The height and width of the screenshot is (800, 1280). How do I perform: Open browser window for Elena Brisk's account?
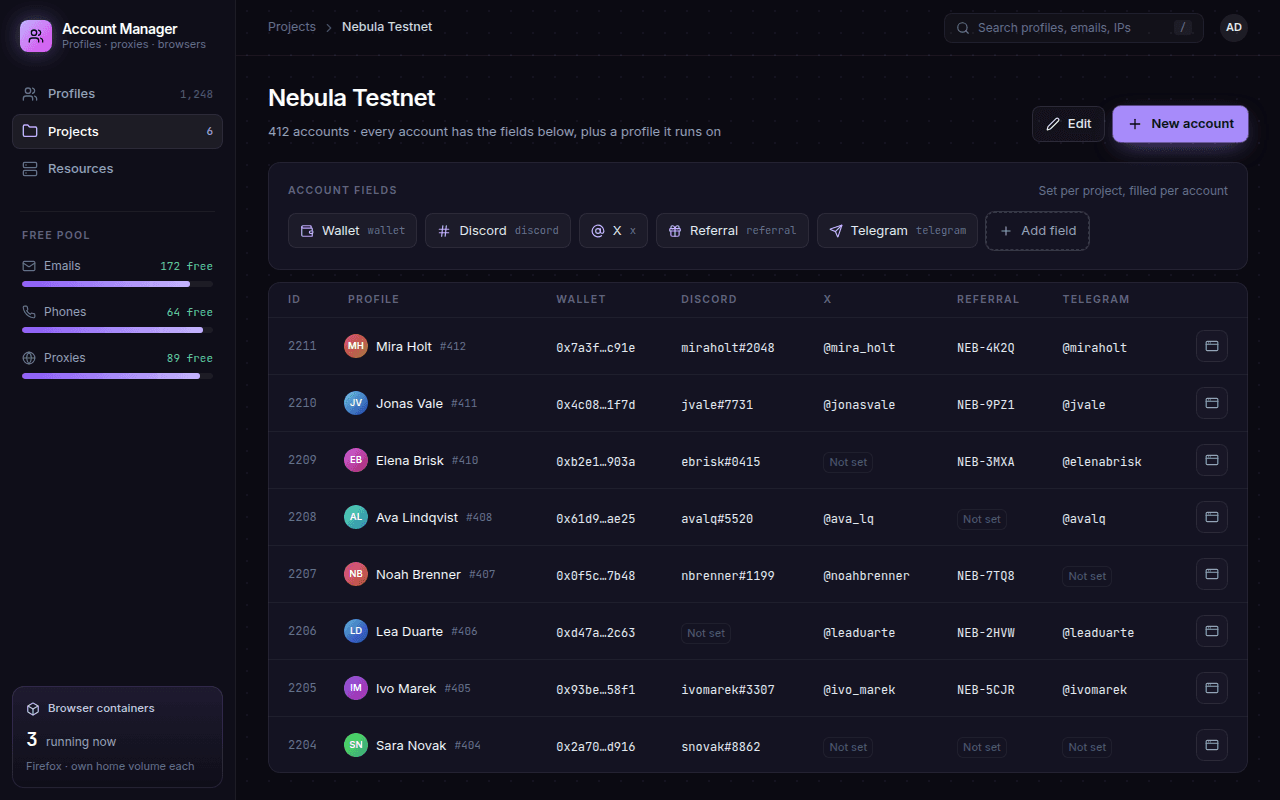[1212, 460]
